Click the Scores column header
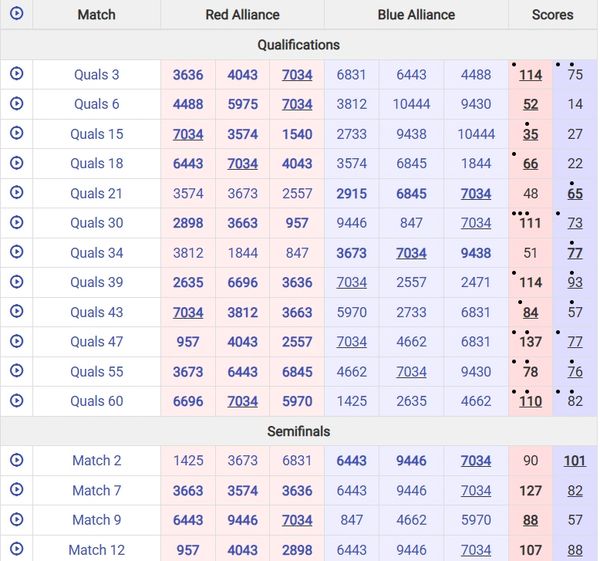Screen dimensions: 600x561 [552, 15]
